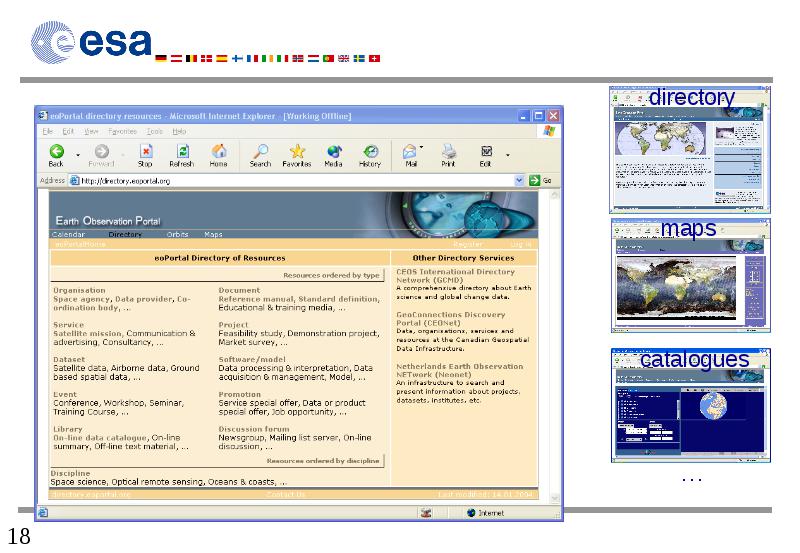Click the green Go arrow button
Viewport: 800px width, 553px height.
pos(534,180)
